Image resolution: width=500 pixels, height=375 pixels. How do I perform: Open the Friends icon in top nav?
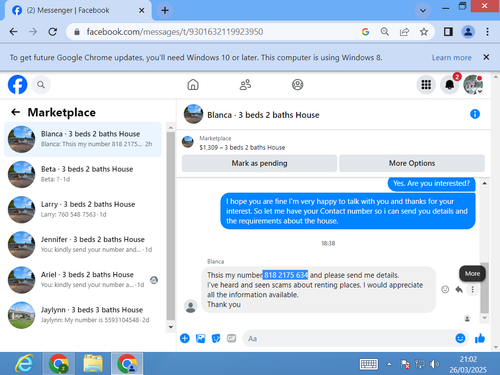click(245, 85)
